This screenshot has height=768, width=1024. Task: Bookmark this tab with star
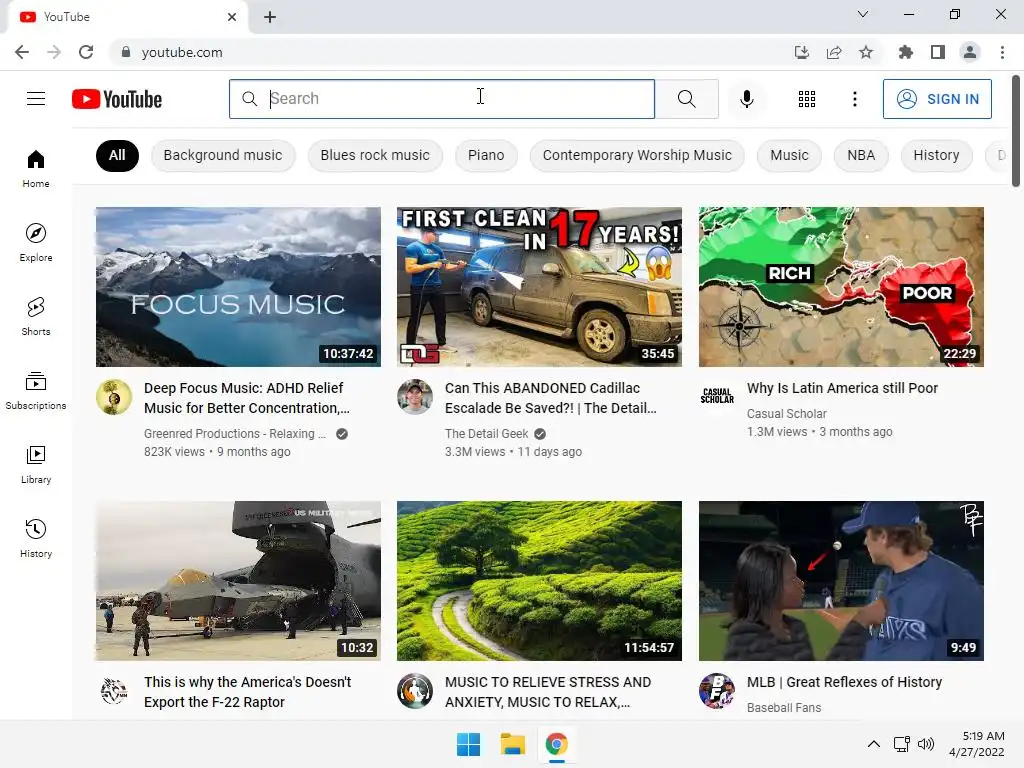(866, 52)
